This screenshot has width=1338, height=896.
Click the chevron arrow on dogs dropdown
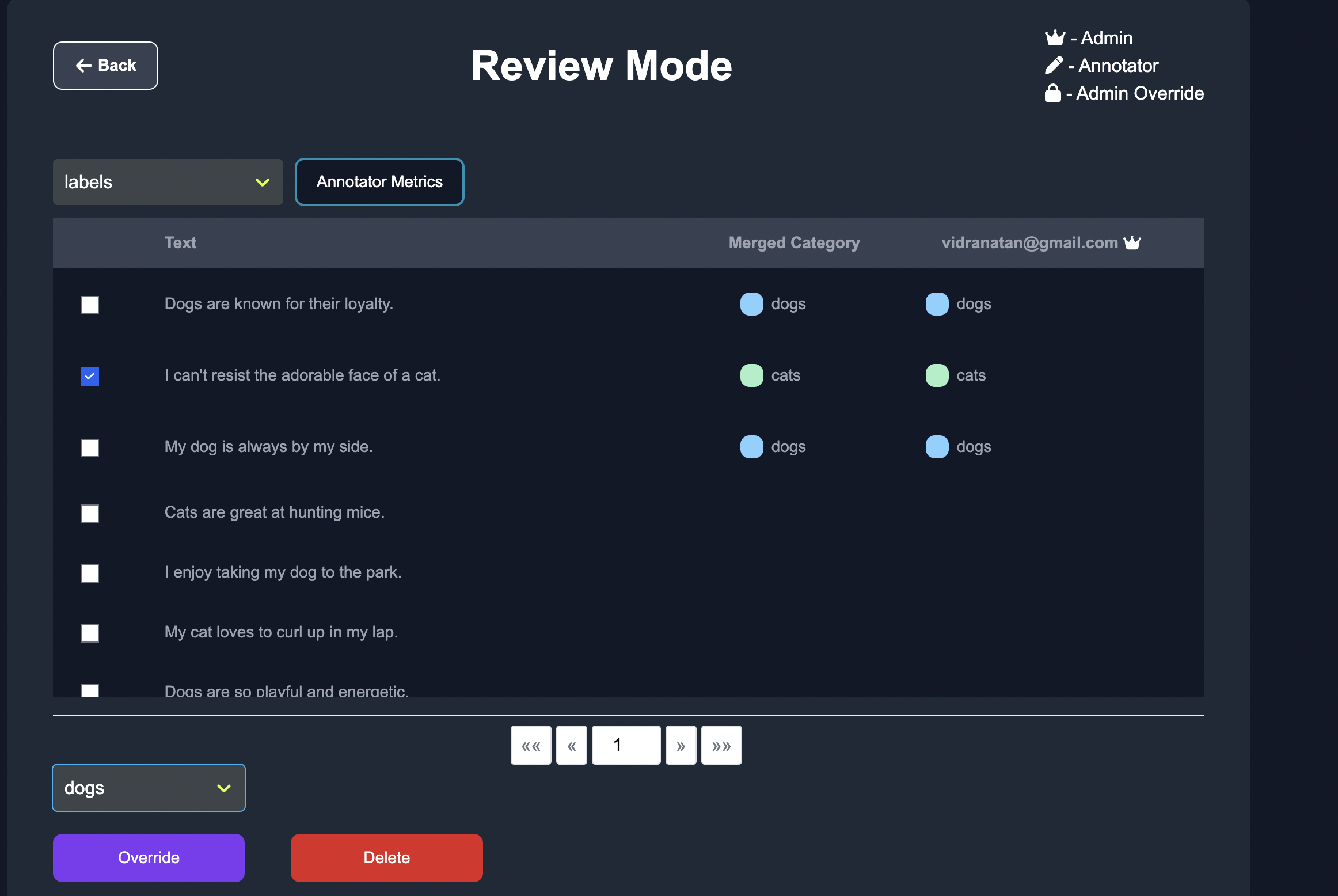click(x=224, y=788)
